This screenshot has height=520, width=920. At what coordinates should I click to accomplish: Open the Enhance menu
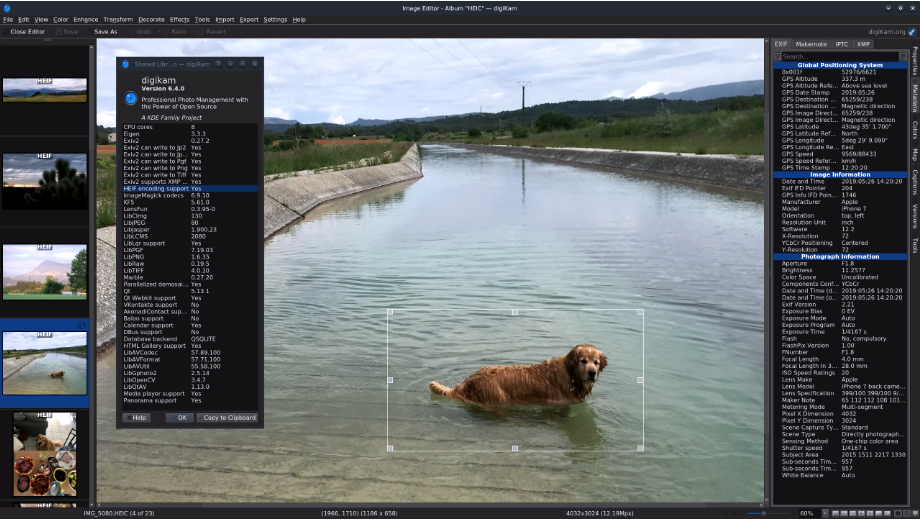click(x=86, y=19)
